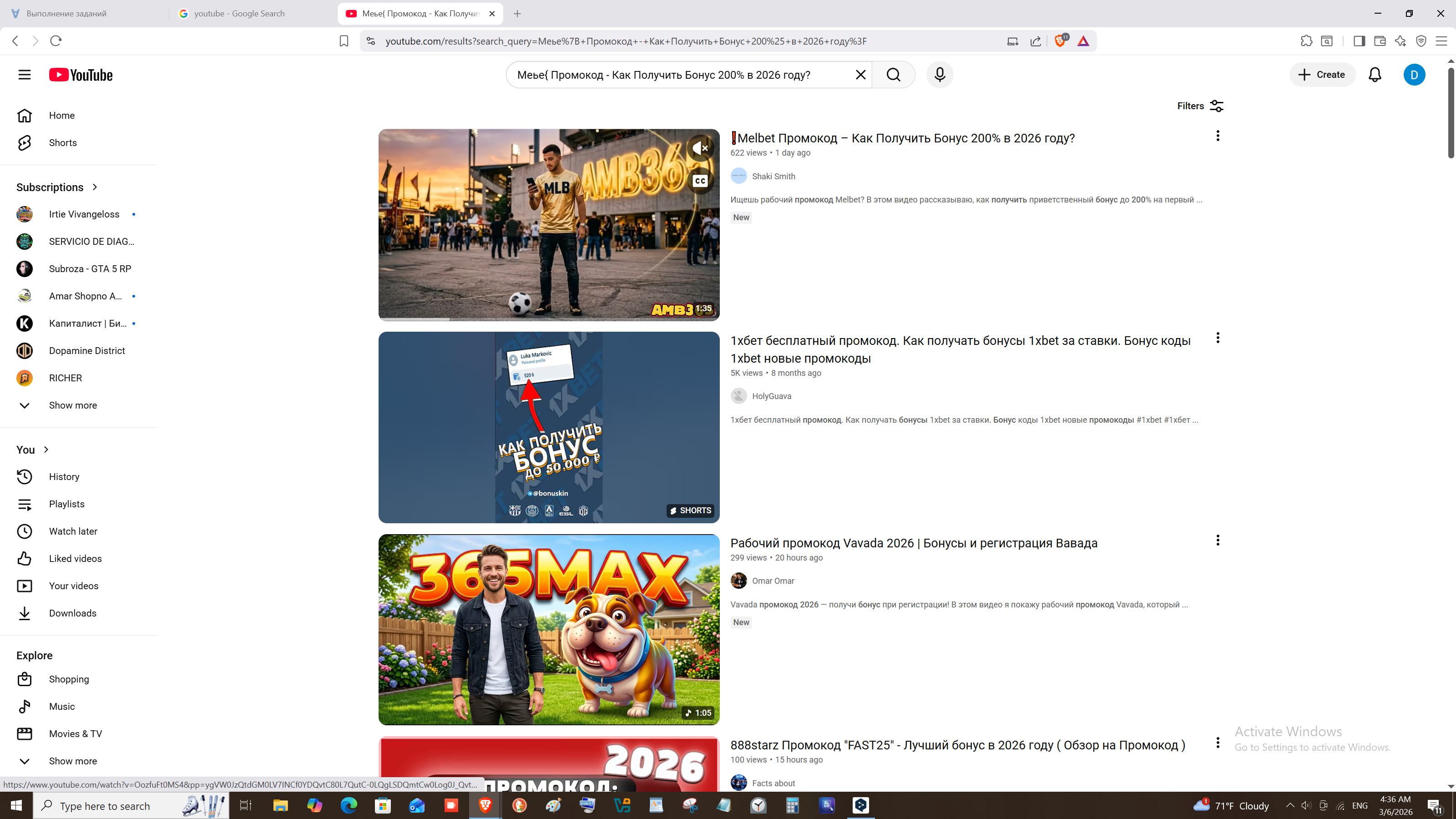1456x819 pixels.
Task: Toggle closed captions on video preview
Action: coord(700,181)
